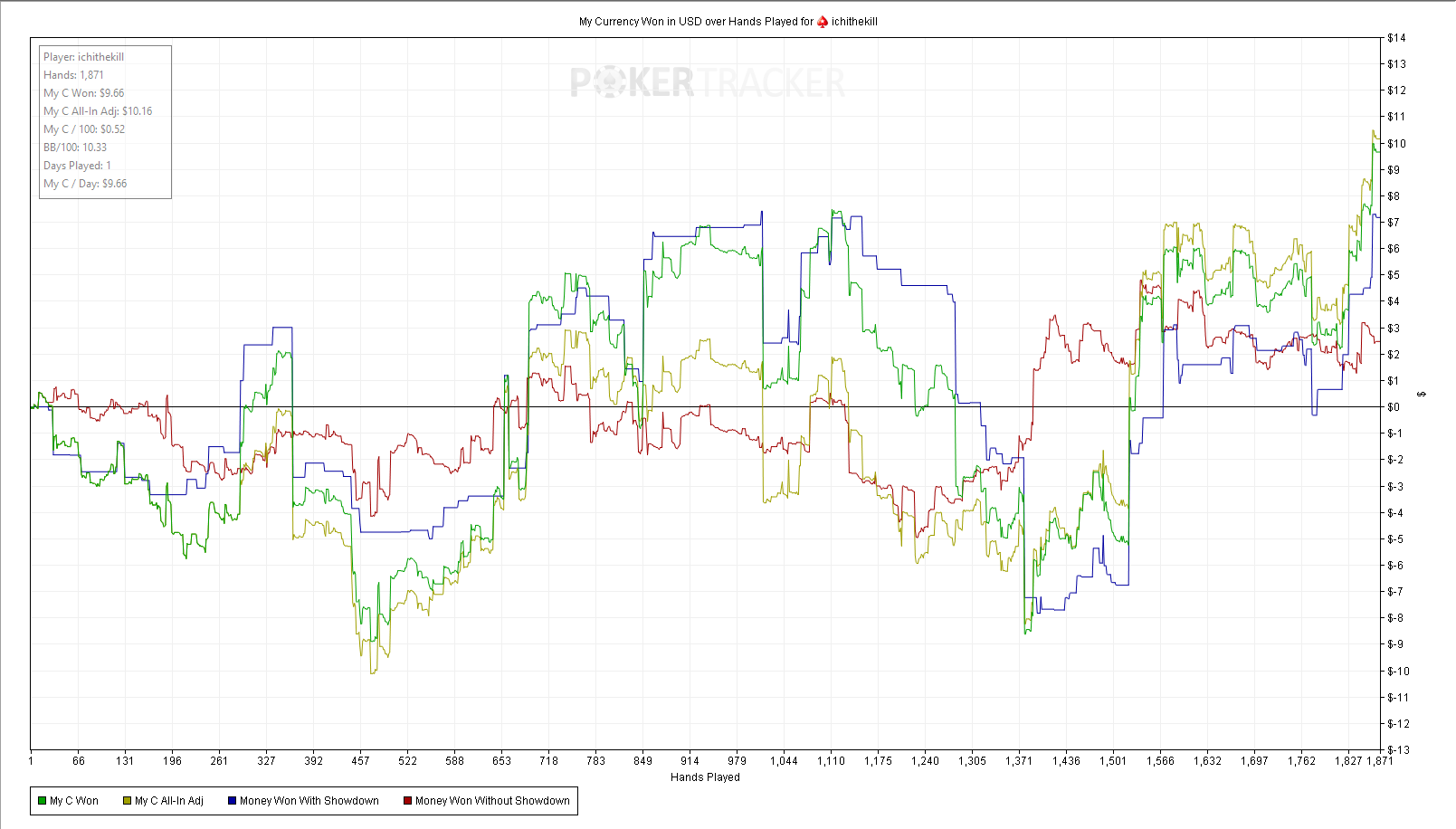Click the "1,762" x-axis tick label
1456x829 pixels.
(x=1301, y=761)
